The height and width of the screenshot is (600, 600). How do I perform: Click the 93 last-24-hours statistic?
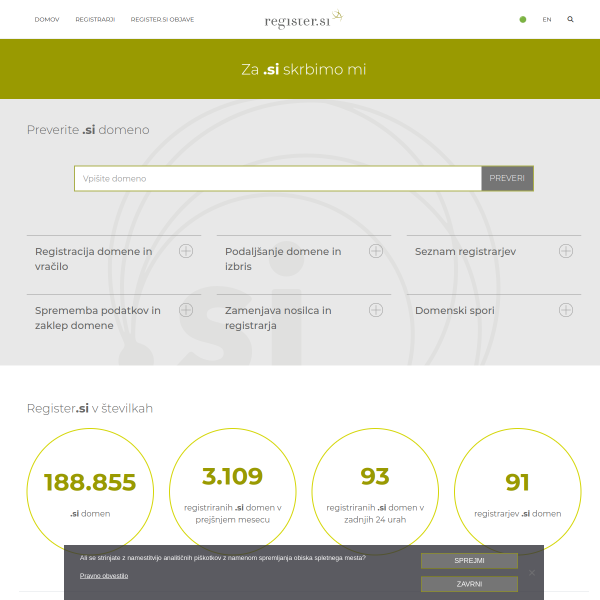[x=375, y=492]
